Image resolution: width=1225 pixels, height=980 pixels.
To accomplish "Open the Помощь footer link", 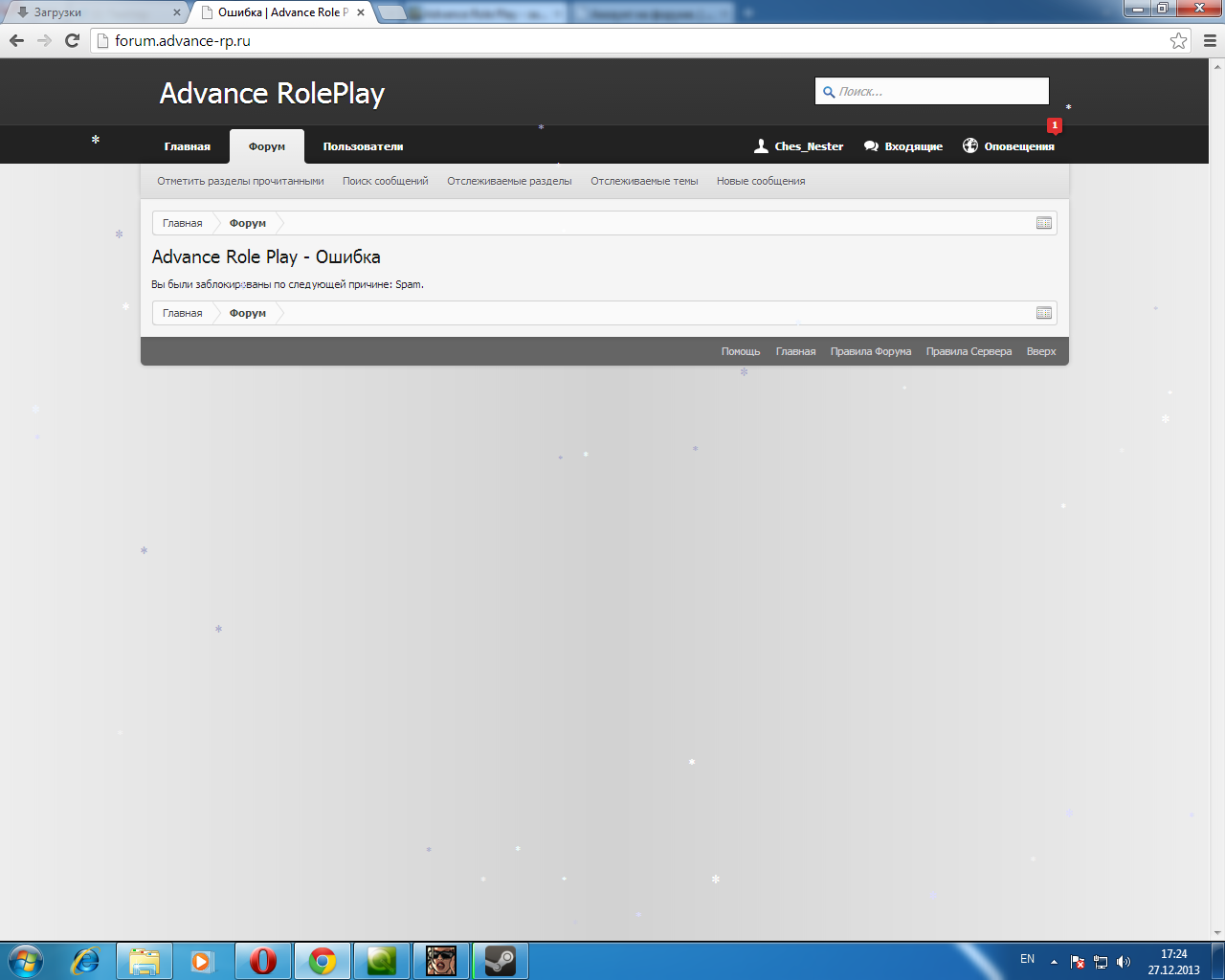I will [x=741, y=351].
